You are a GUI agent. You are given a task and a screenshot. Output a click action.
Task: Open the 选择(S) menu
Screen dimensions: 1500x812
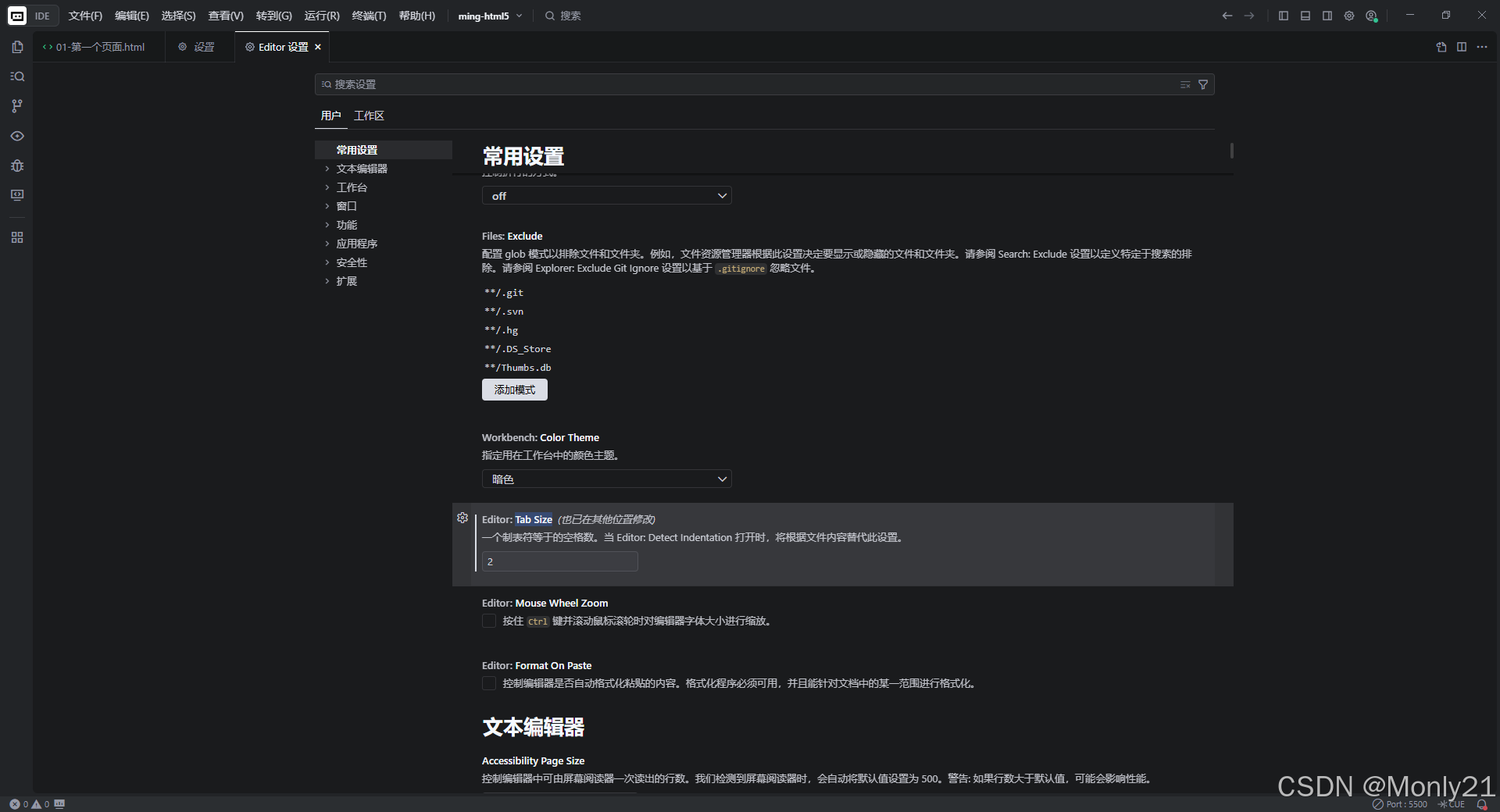coord(178,16)
